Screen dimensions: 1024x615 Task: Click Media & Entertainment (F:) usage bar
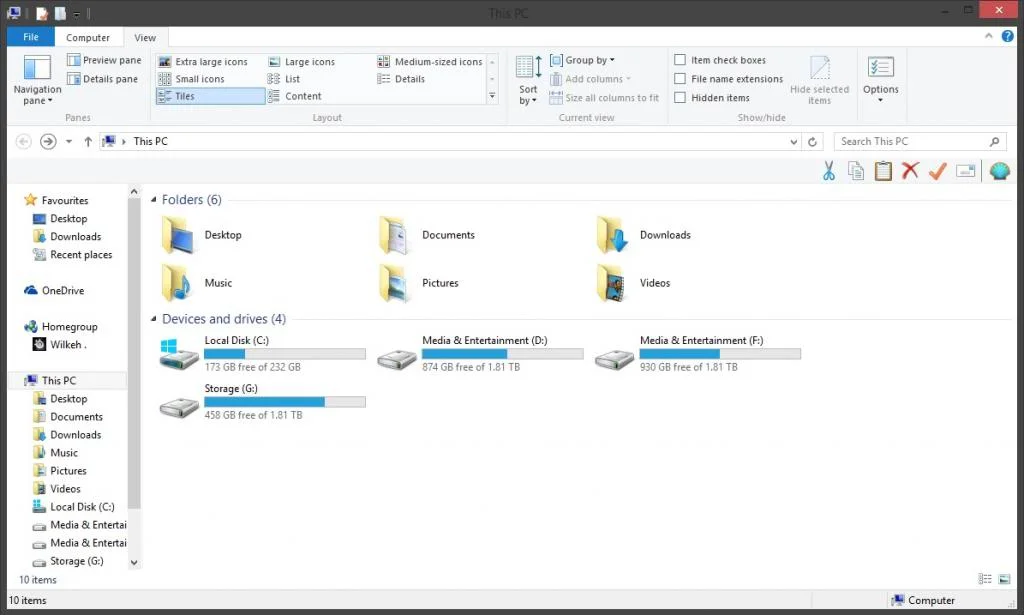pyautogui.click(x=720, y=354)
